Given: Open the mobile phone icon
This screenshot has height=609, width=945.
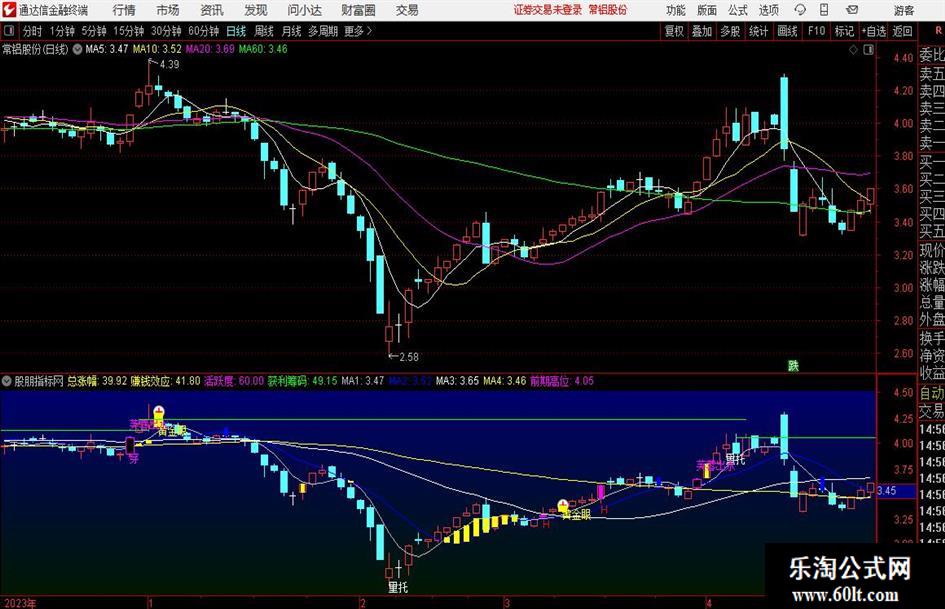Looking at the screenshot, I should point(824,10).
